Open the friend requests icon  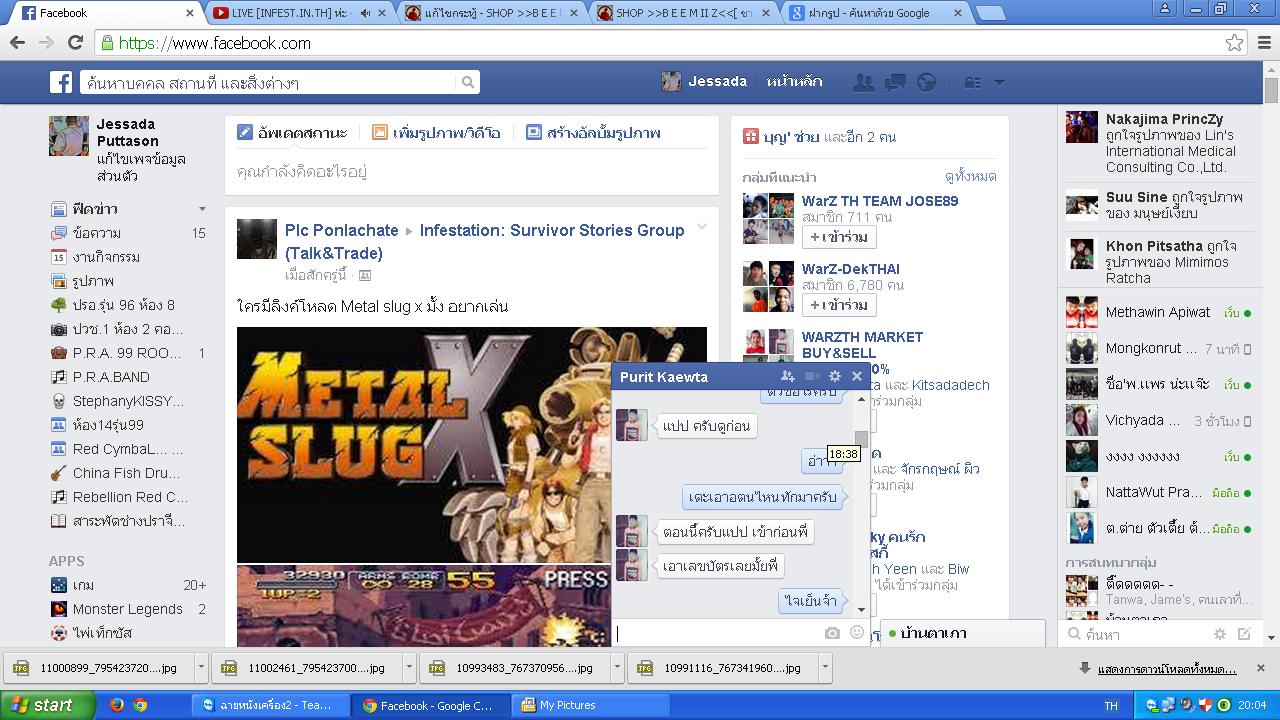pos(863,82)
